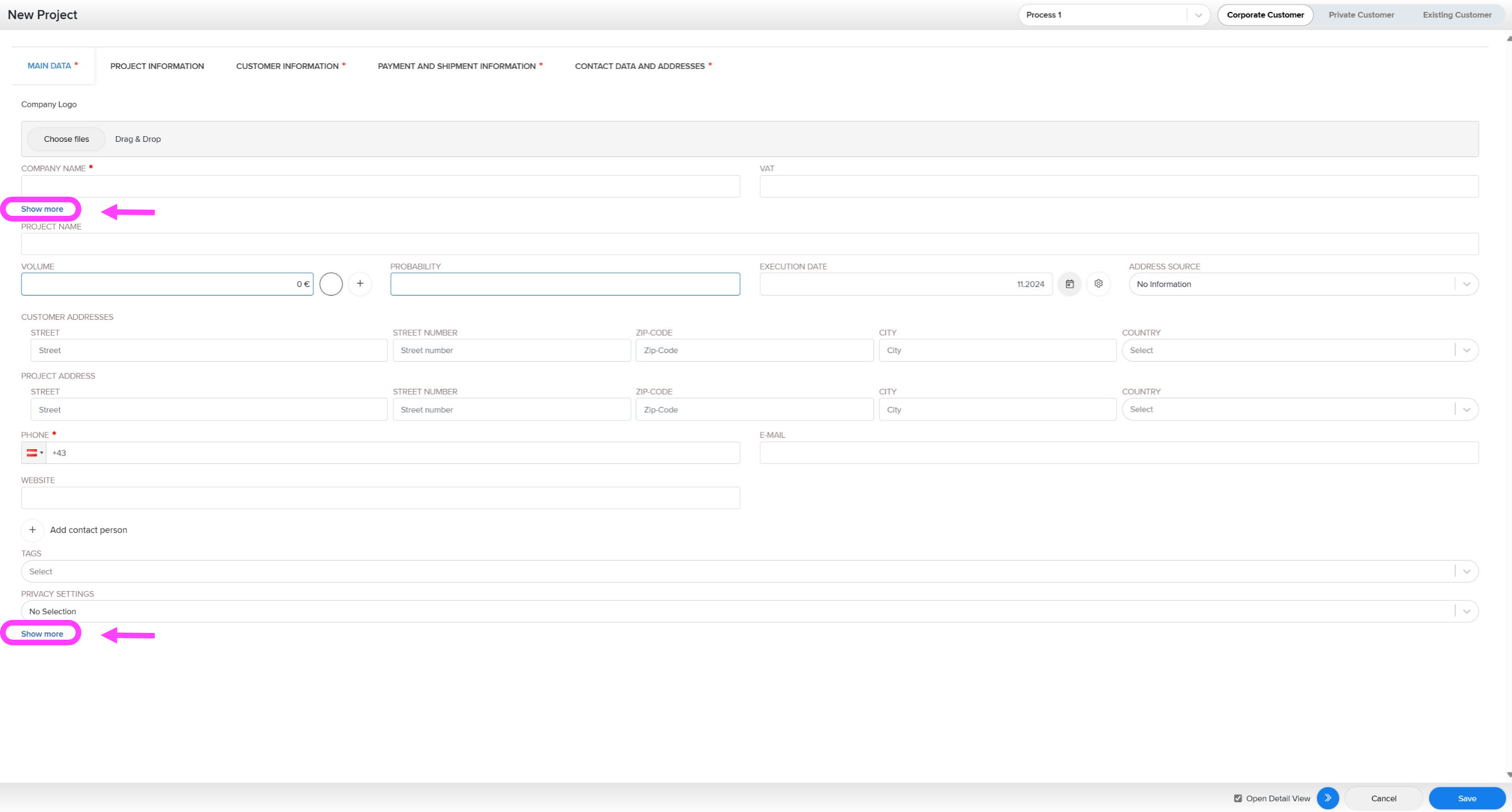
Task: Click the blue double-arrow button
Action: pyautogui.click(x=1328, y=798)
